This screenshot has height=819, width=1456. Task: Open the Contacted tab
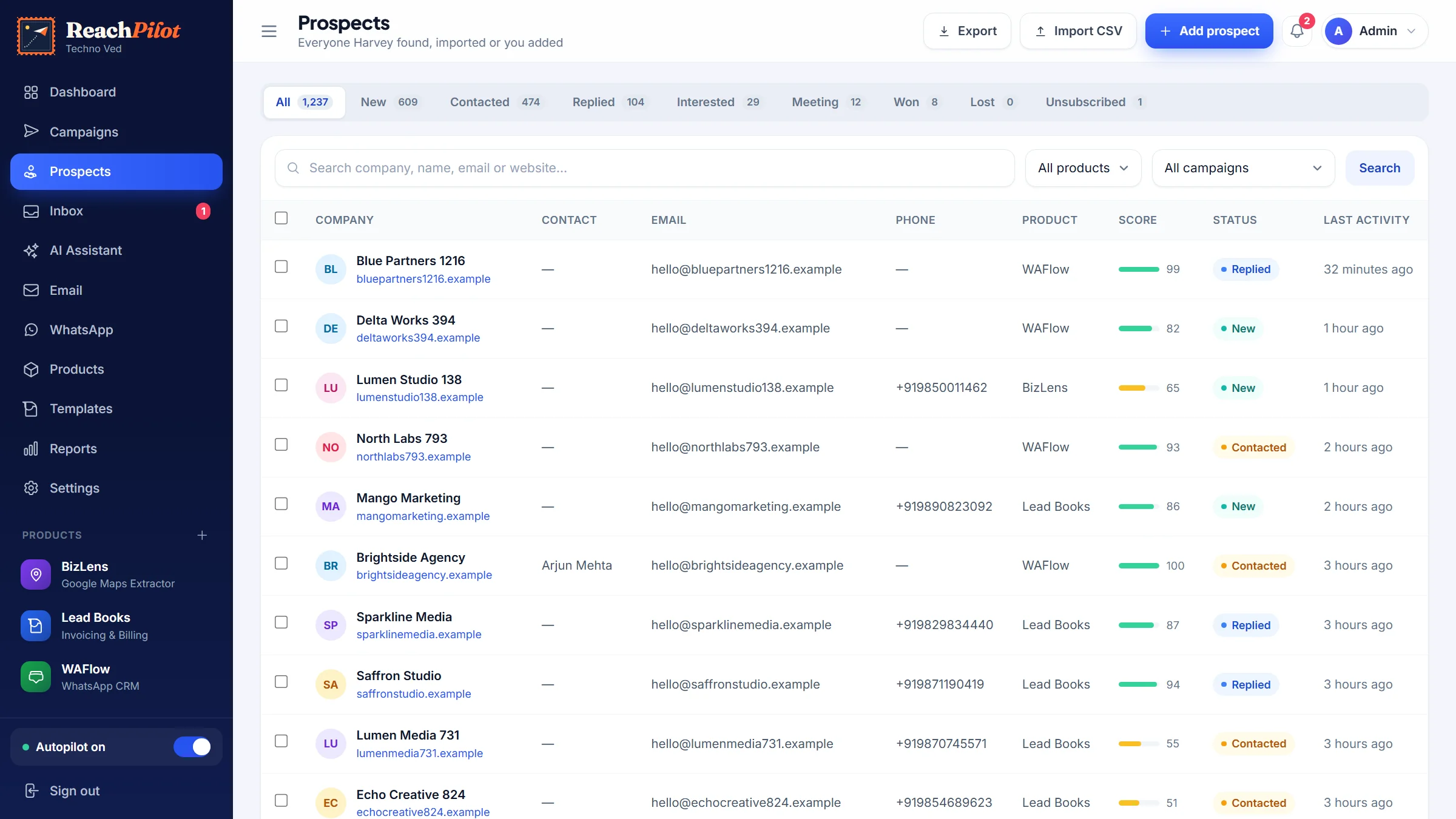tap(495, 102)
